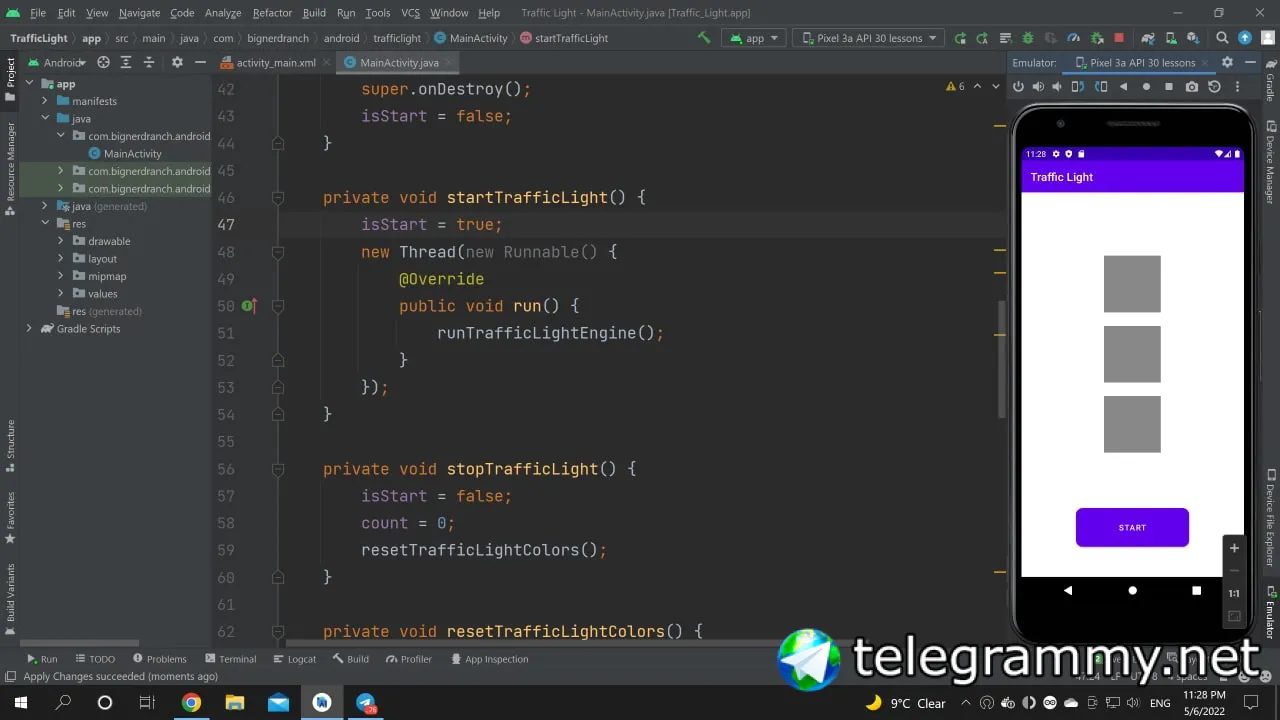
Task: Open the Pixel 3a API 30 device dropdown
Action: (868, 38)
